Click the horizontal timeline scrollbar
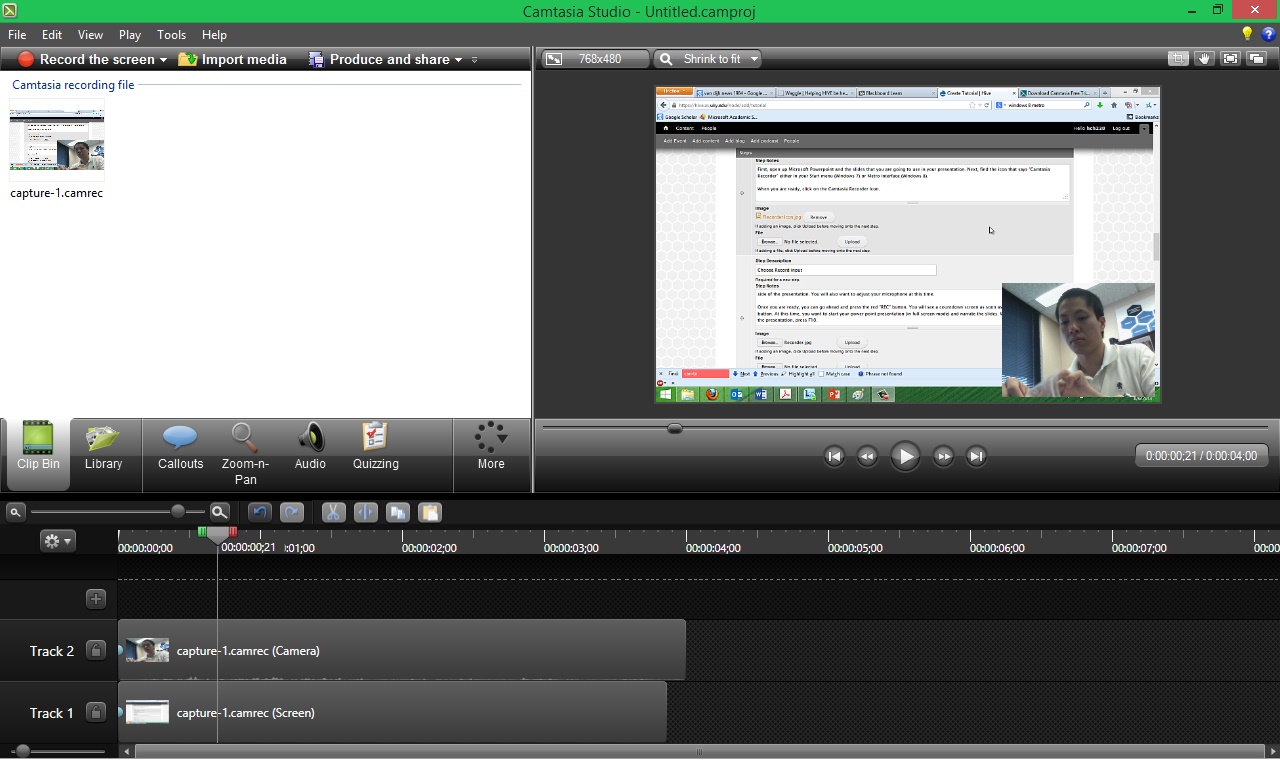This screenshot has height=760, width=1280. click(699, 751)
